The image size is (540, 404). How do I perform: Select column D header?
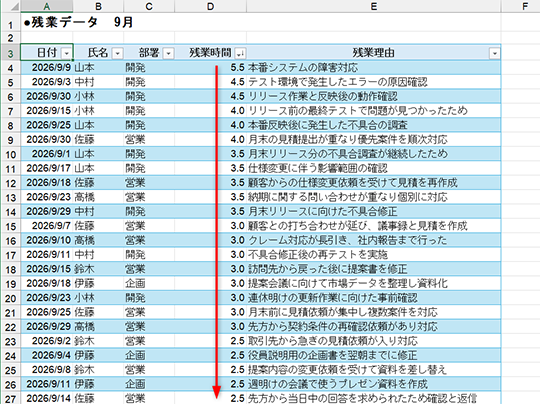(x=210, y=6)
